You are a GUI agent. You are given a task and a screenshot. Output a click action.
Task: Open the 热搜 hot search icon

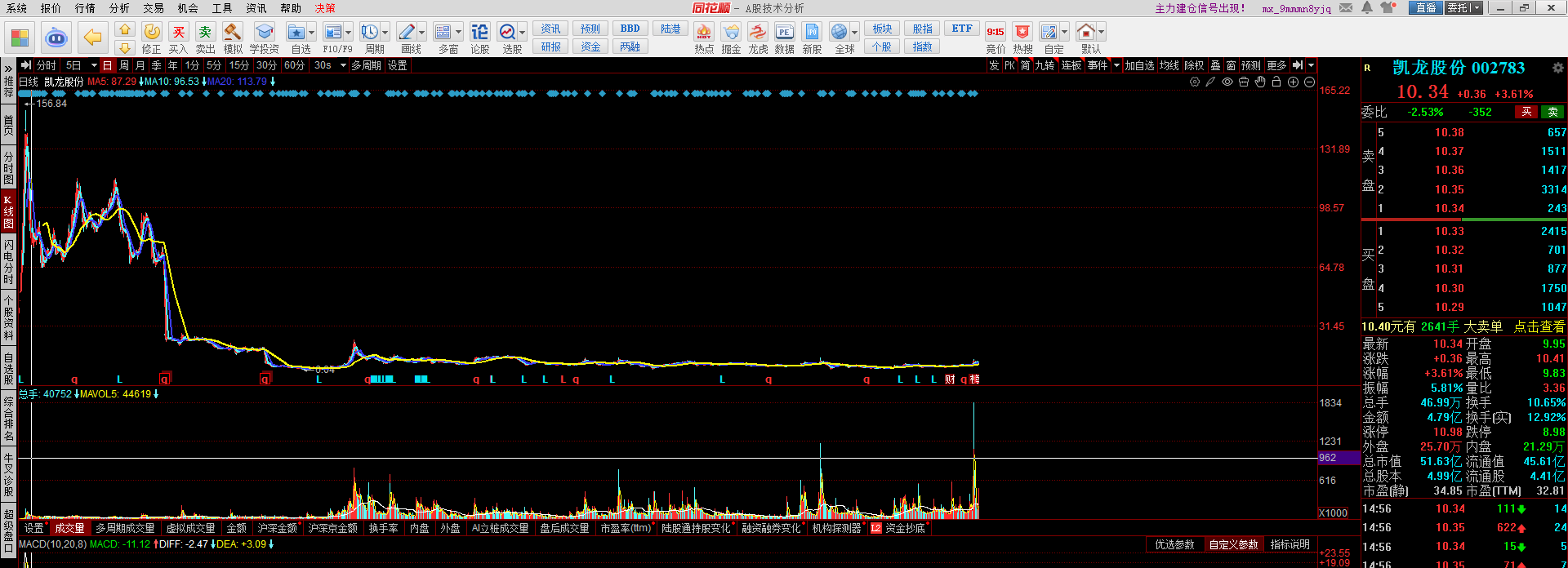tap(1022, 38)
